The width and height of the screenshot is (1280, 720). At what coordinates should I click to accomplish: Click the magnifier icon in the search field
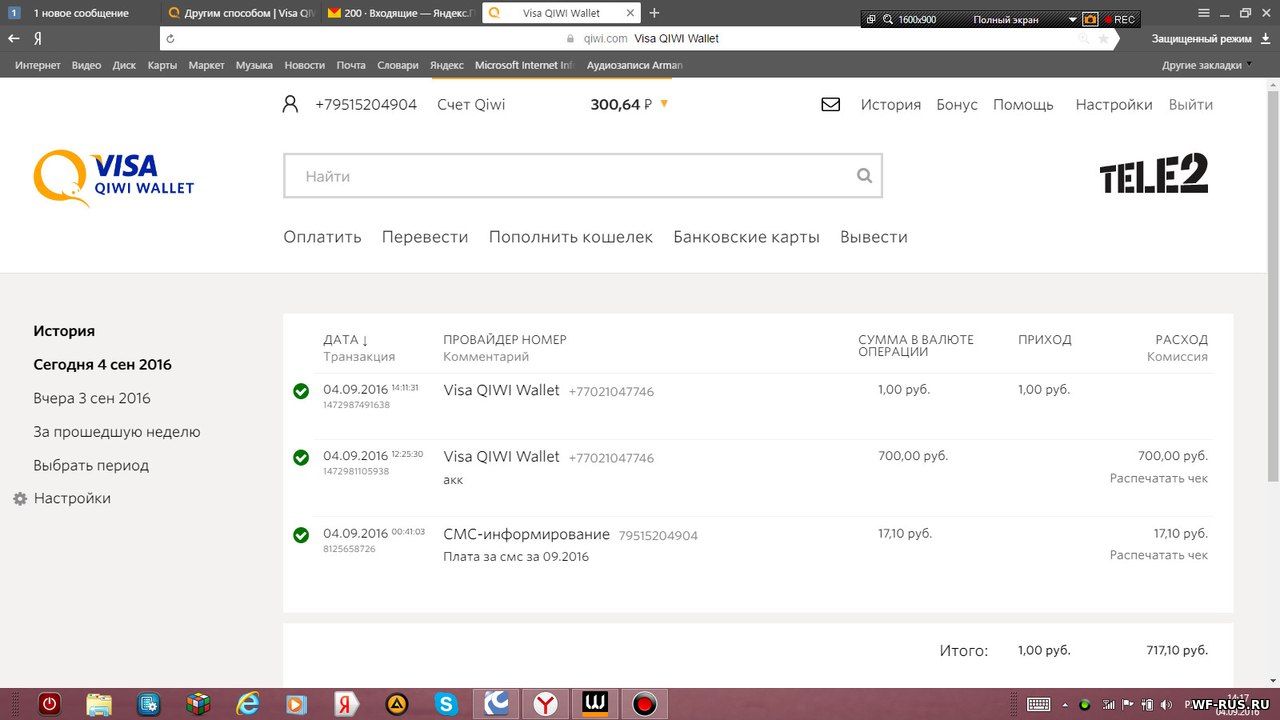(864, 176)
